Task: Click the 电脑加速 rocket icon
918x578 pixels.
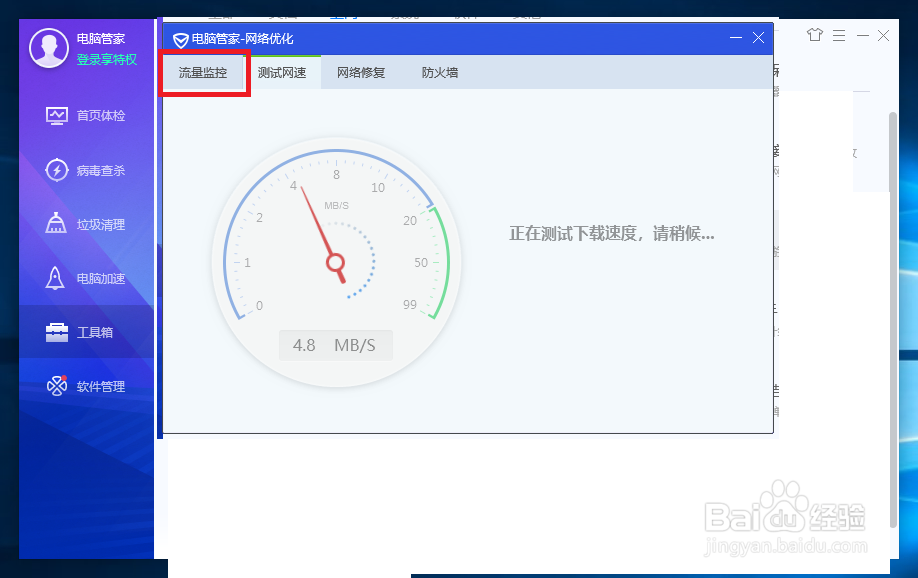Action: click(56, 278)
